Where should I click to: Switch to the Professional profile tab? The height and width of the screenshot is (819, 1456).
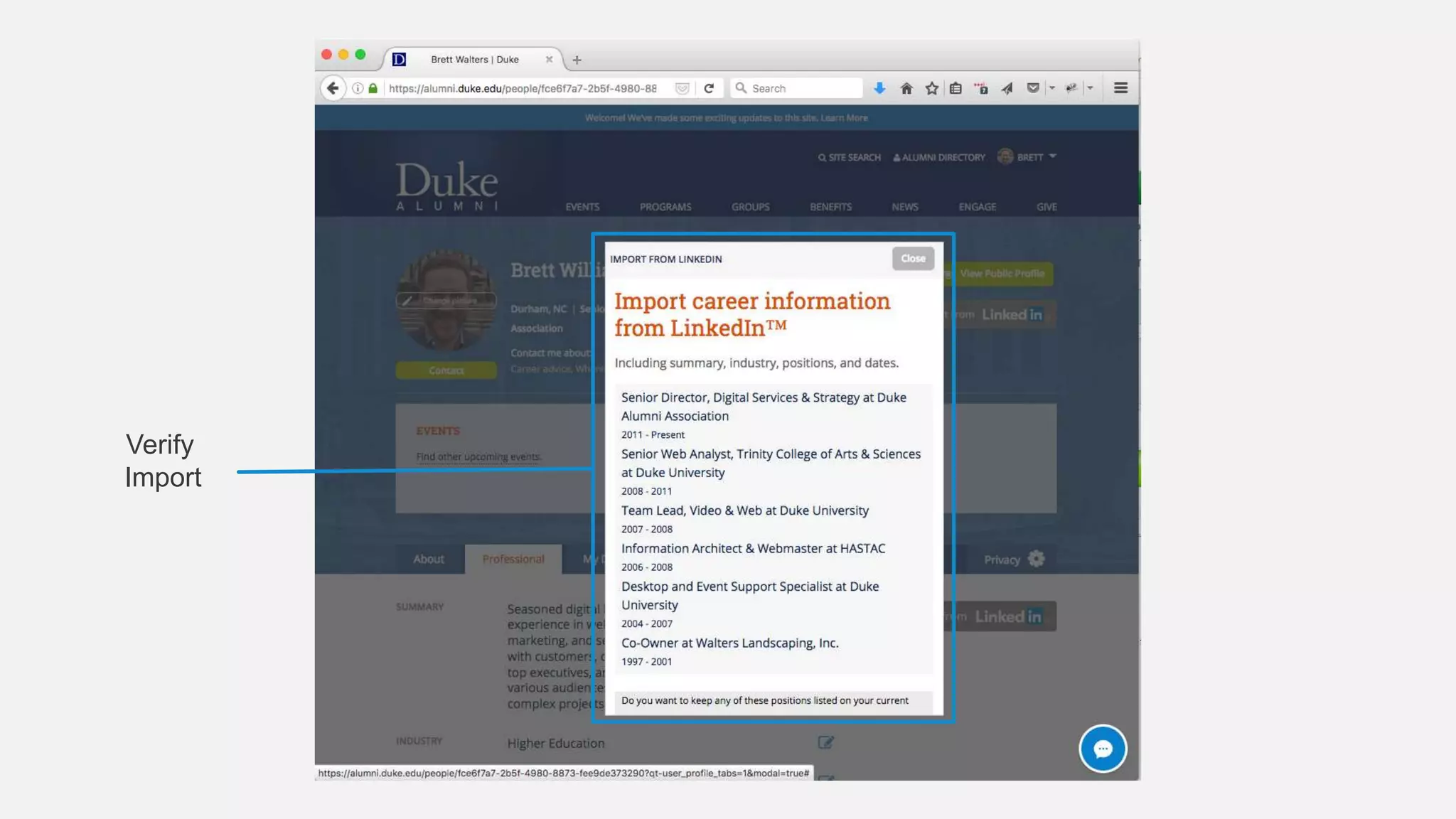[513, 560]
